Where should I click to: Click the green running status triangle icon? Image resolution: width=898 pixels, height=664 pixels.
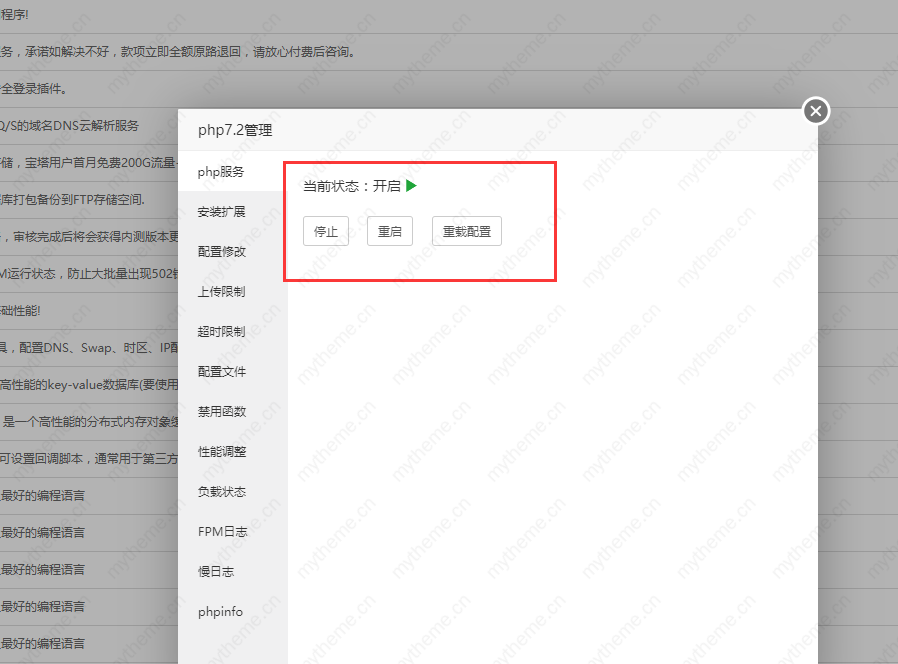(411, 185)
